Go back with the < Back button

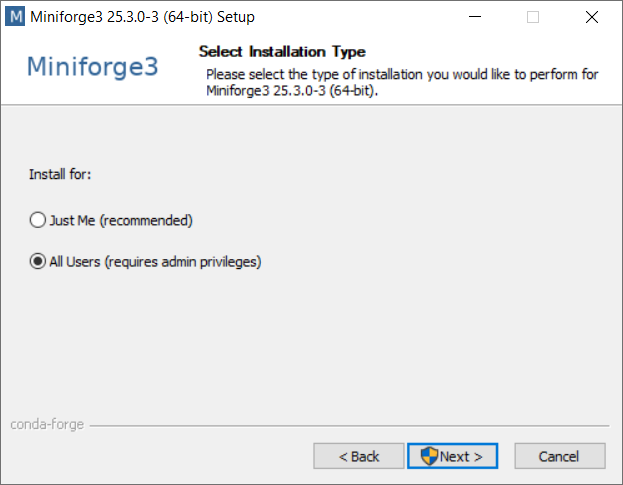pyautogui.click(x=359, y=456)
